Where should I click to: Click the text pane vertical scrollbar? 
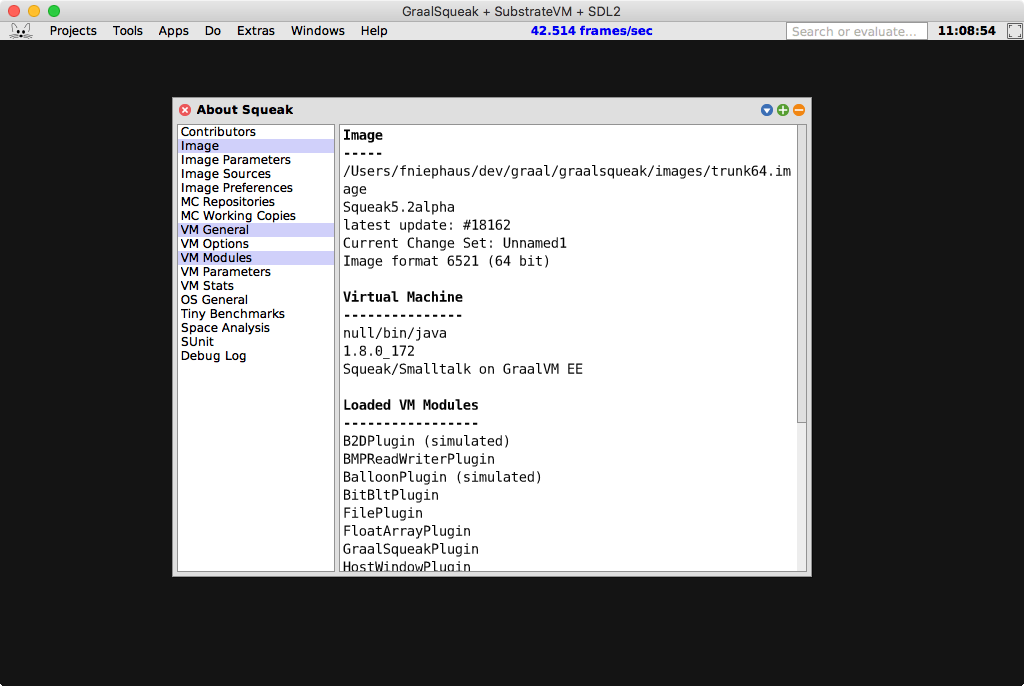point(802,274)
